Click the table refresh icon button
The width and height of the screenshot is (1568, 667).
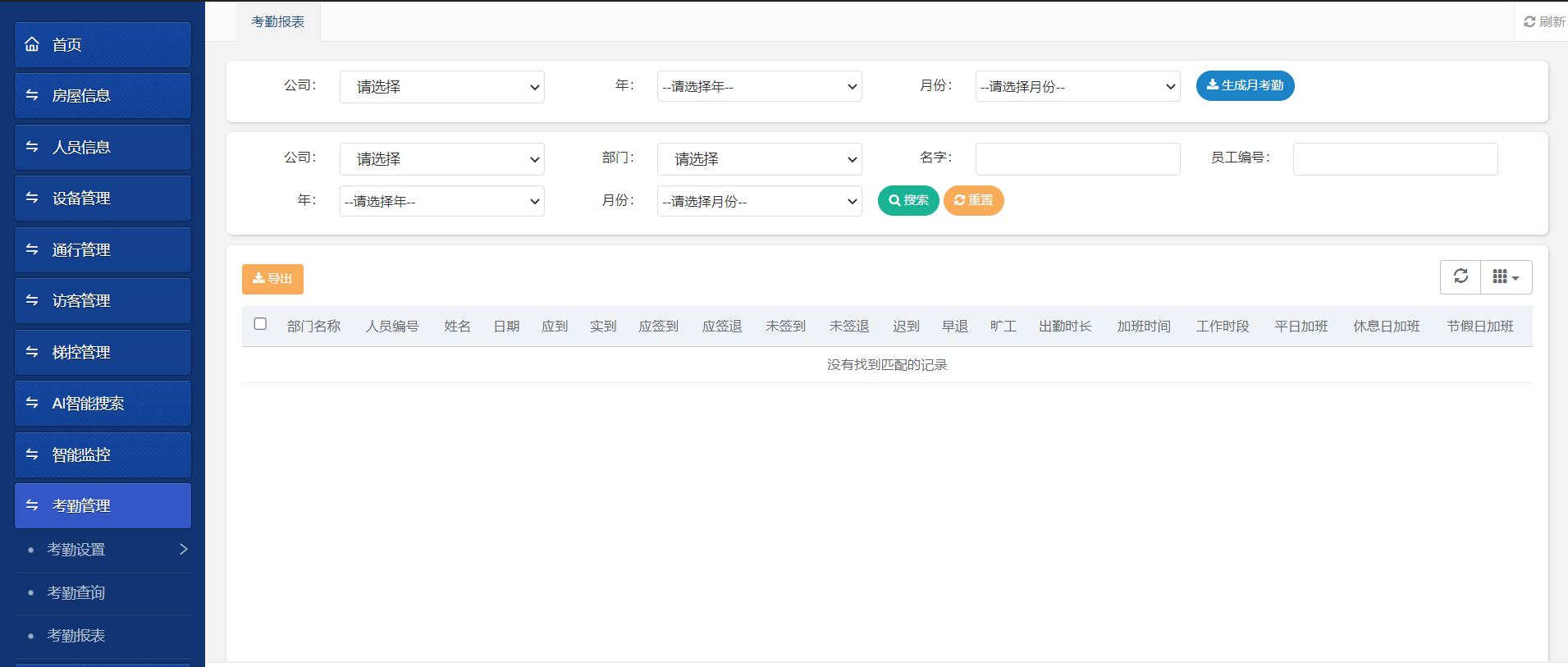click(1461, 276)
